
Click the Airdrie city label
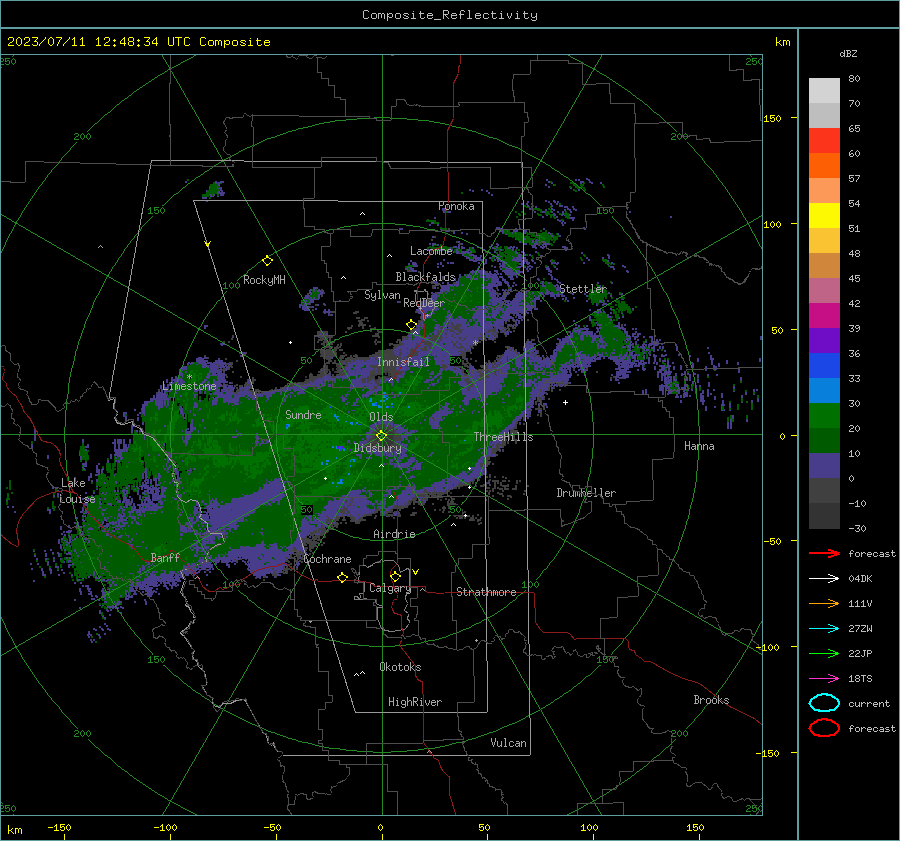pos(394,534)
